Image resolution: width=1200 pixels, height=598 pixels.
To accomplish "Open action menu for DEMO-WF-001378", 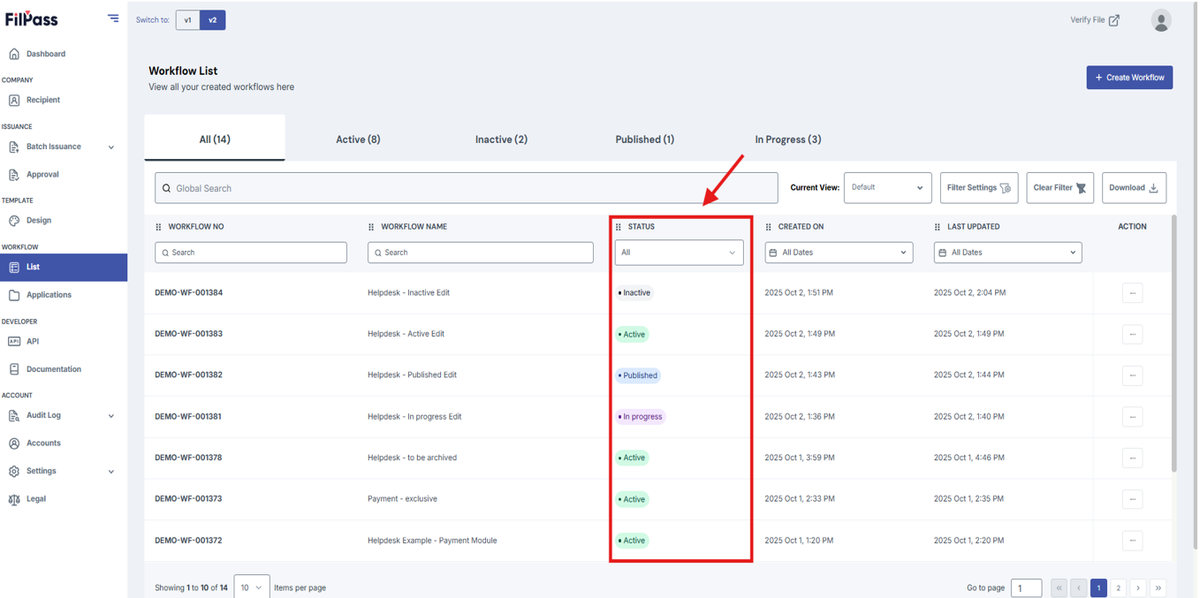I will tap(1132, 457).
